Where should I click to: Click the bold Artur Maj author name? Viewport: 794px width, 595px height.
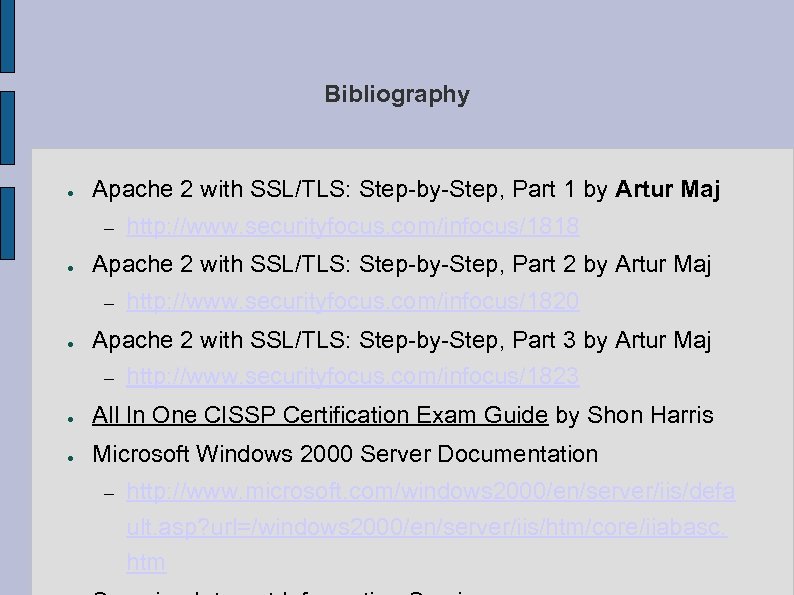pyautogui.click(x=668, y=189)
